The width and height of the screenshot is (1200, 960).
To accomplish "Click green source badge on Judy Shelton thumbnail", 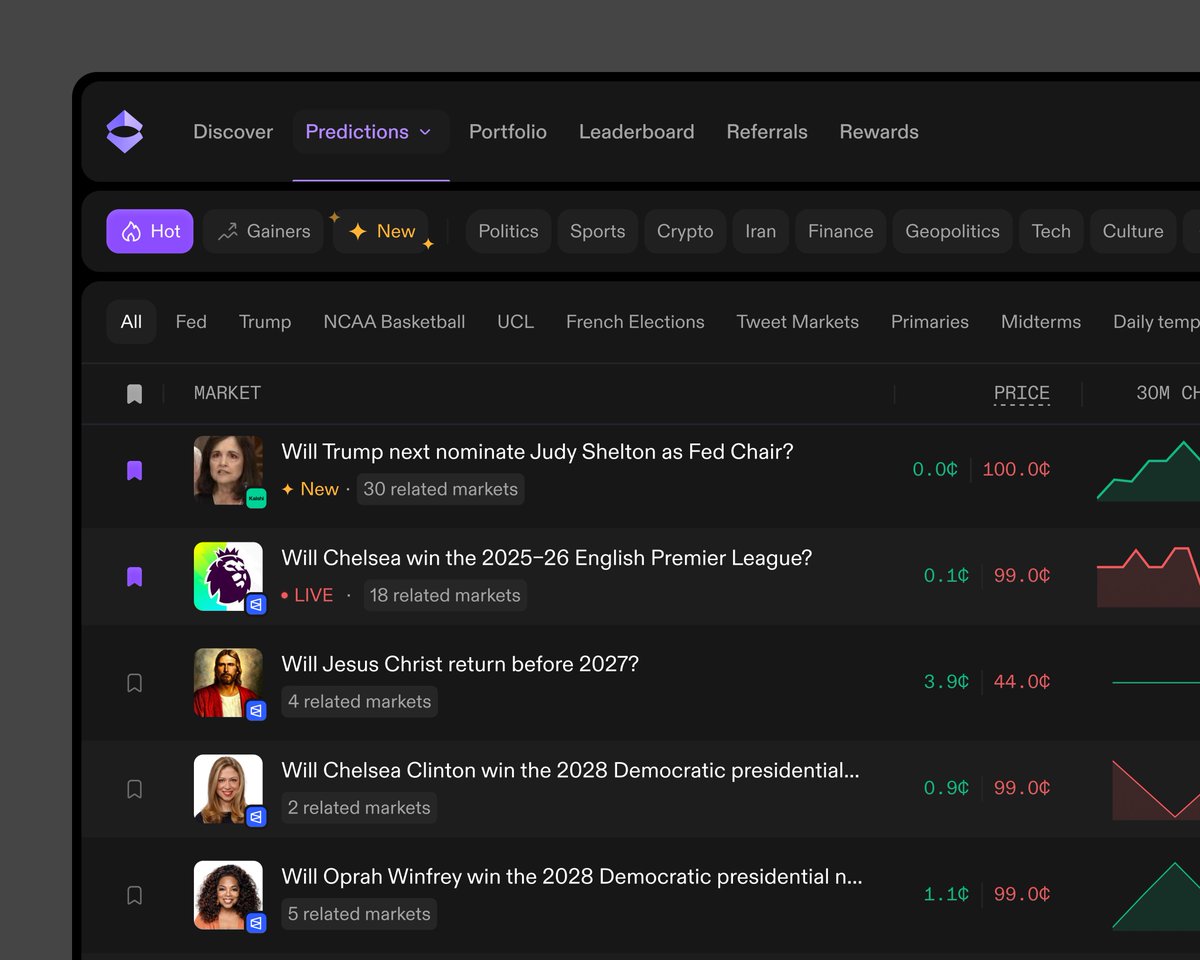I will pyautogui.click(x=256, y=497).
